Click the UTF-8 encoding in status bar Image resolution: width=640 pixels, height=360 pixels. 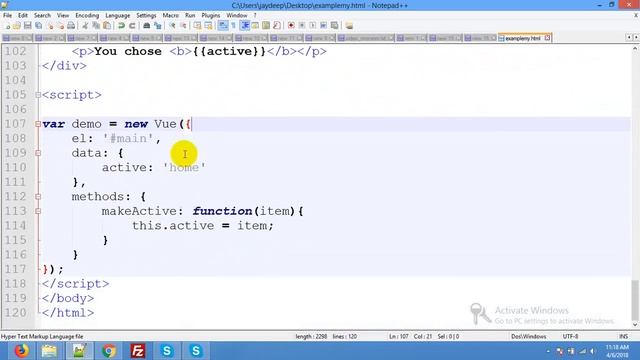pos(570,336)
